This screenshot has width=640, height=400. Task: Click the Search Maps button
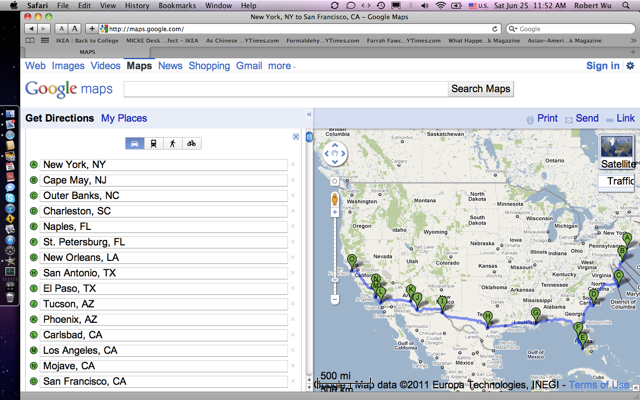481,89
